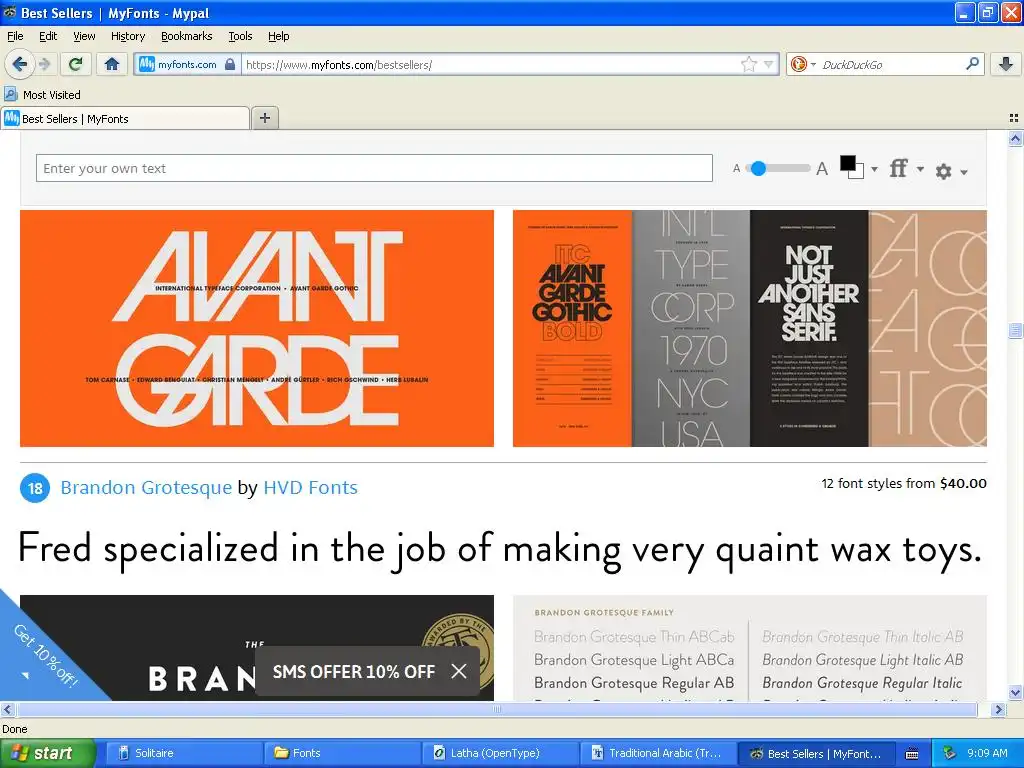Click the vertical scrollbar up arrow
Image resolution: width=1024 pixels, height=768 pixels.
coord(1015,138)
